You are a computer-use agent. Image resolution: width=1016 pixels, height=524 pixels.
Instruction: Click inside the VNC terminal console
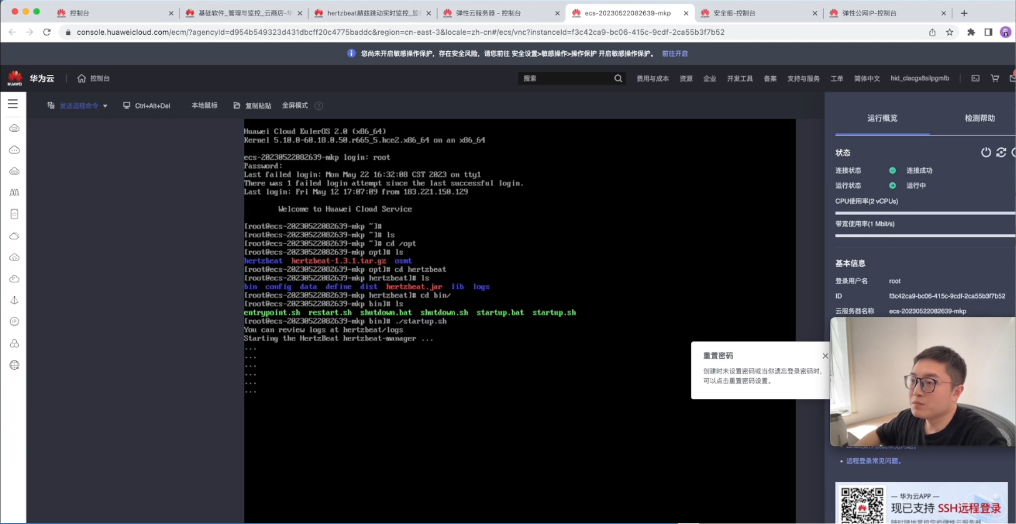tap(519, 321)
